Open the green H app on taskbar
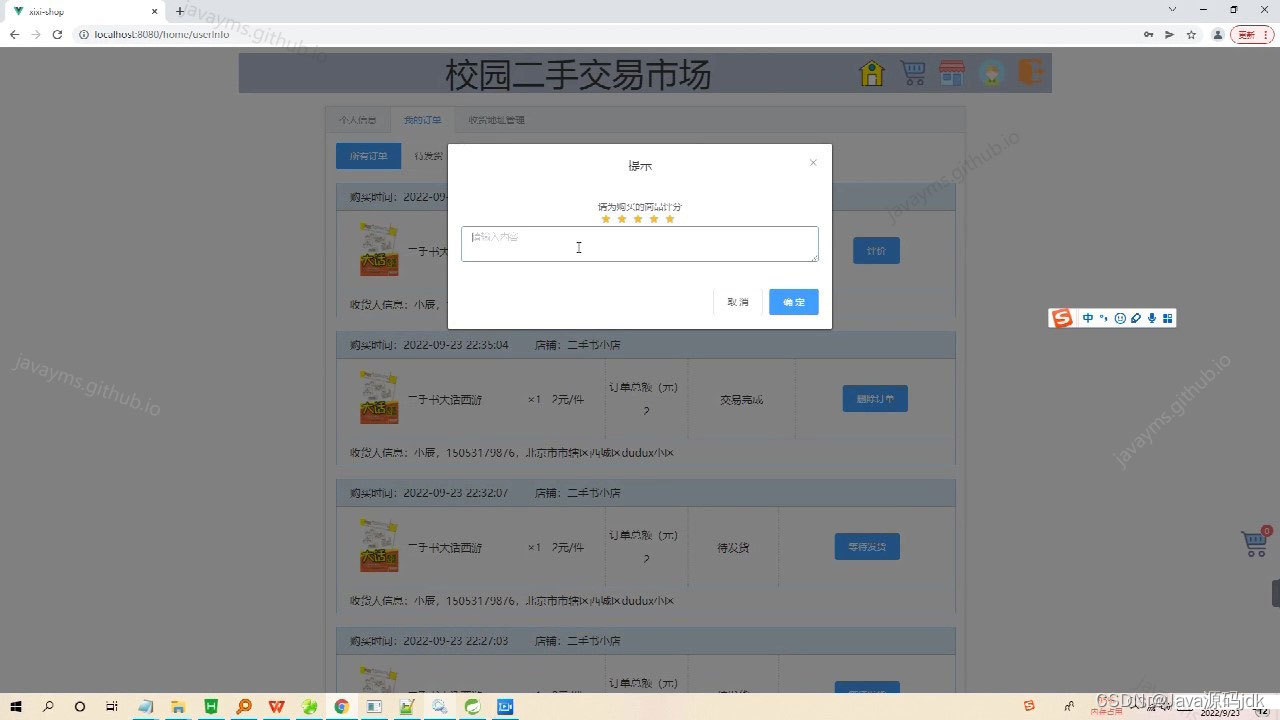Viewport: 1280px width, 720px height. pos(211,706)
